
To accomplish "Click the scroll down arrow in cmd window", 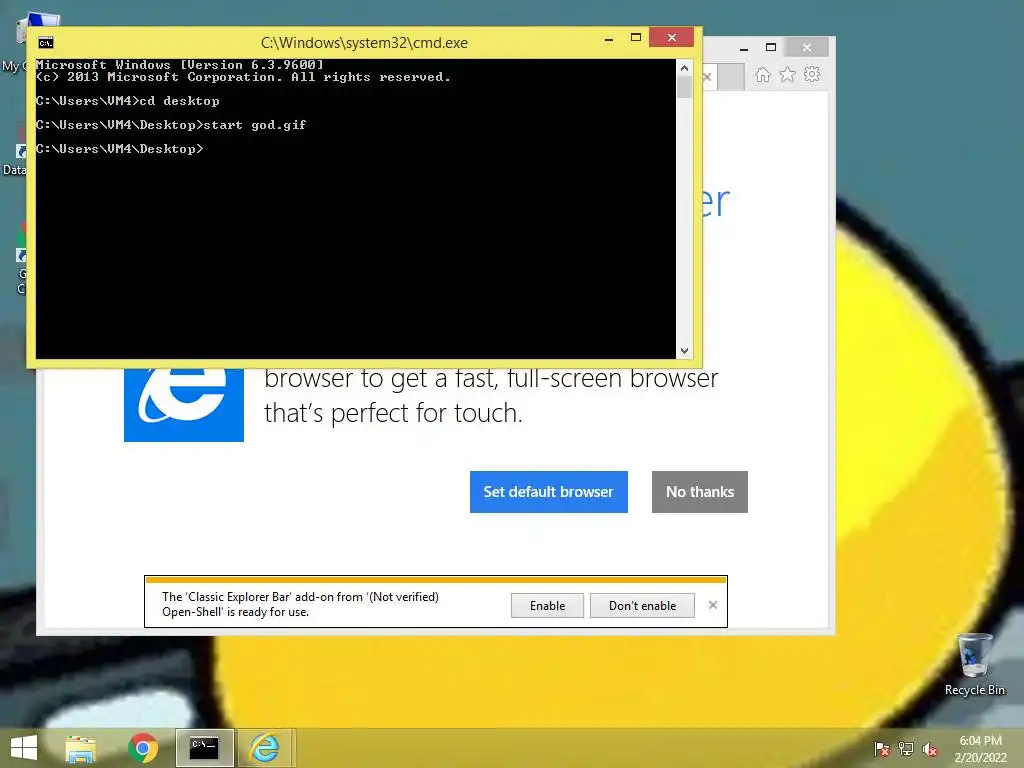I will pyautogui.click(x=684, y=351).
